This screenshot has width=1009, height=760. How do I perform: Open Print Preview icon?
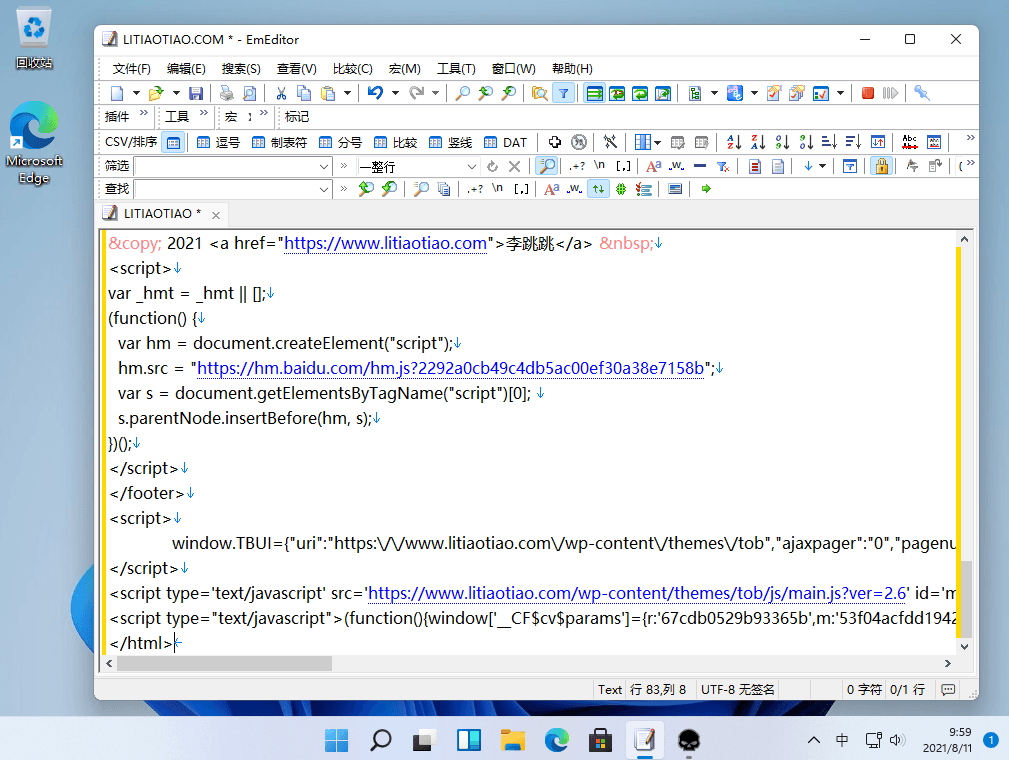250,93
